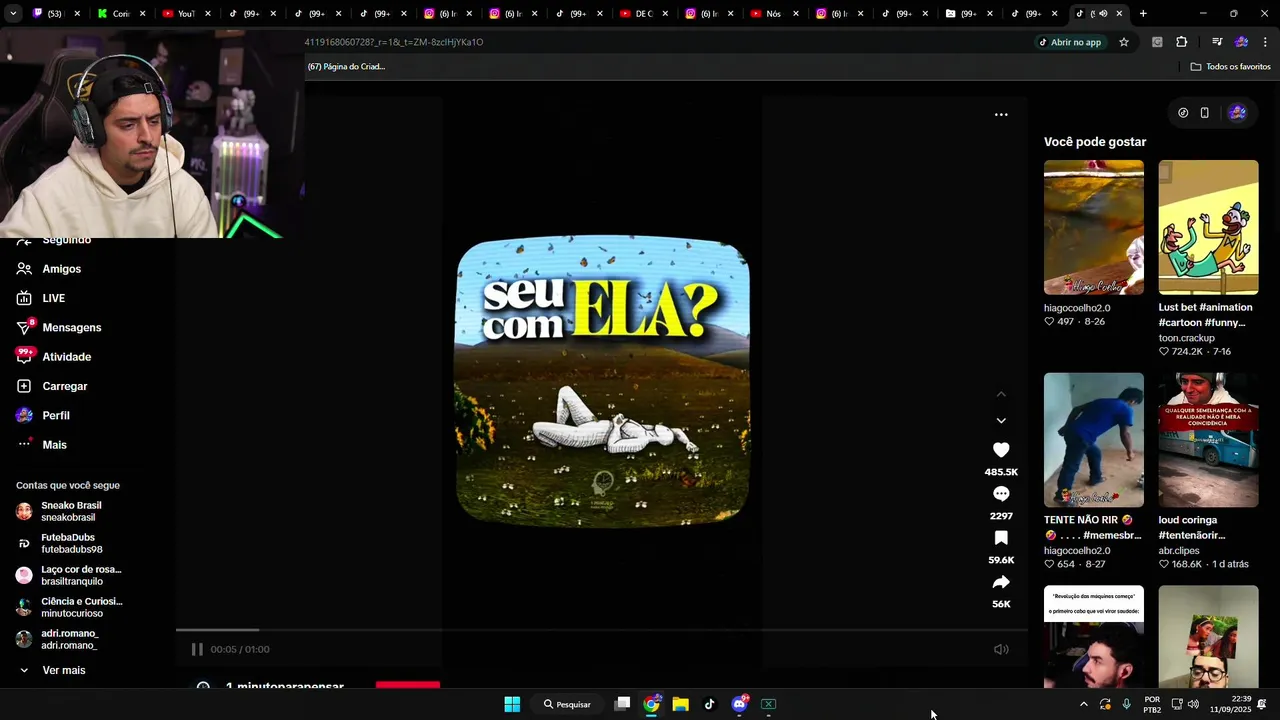1280x720 pixels.
Task: Click the 1minutoparapensar author name
Action: click(285, 686)
